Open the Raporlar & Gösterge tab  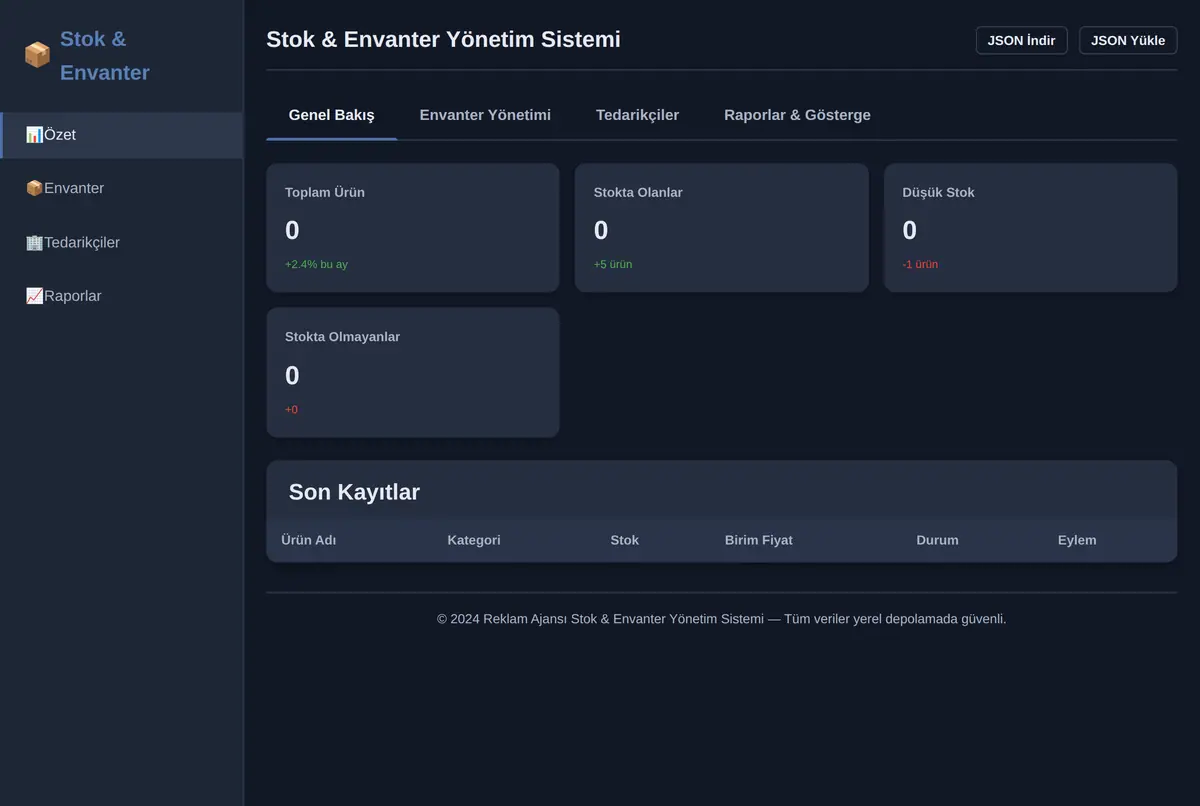797,115
